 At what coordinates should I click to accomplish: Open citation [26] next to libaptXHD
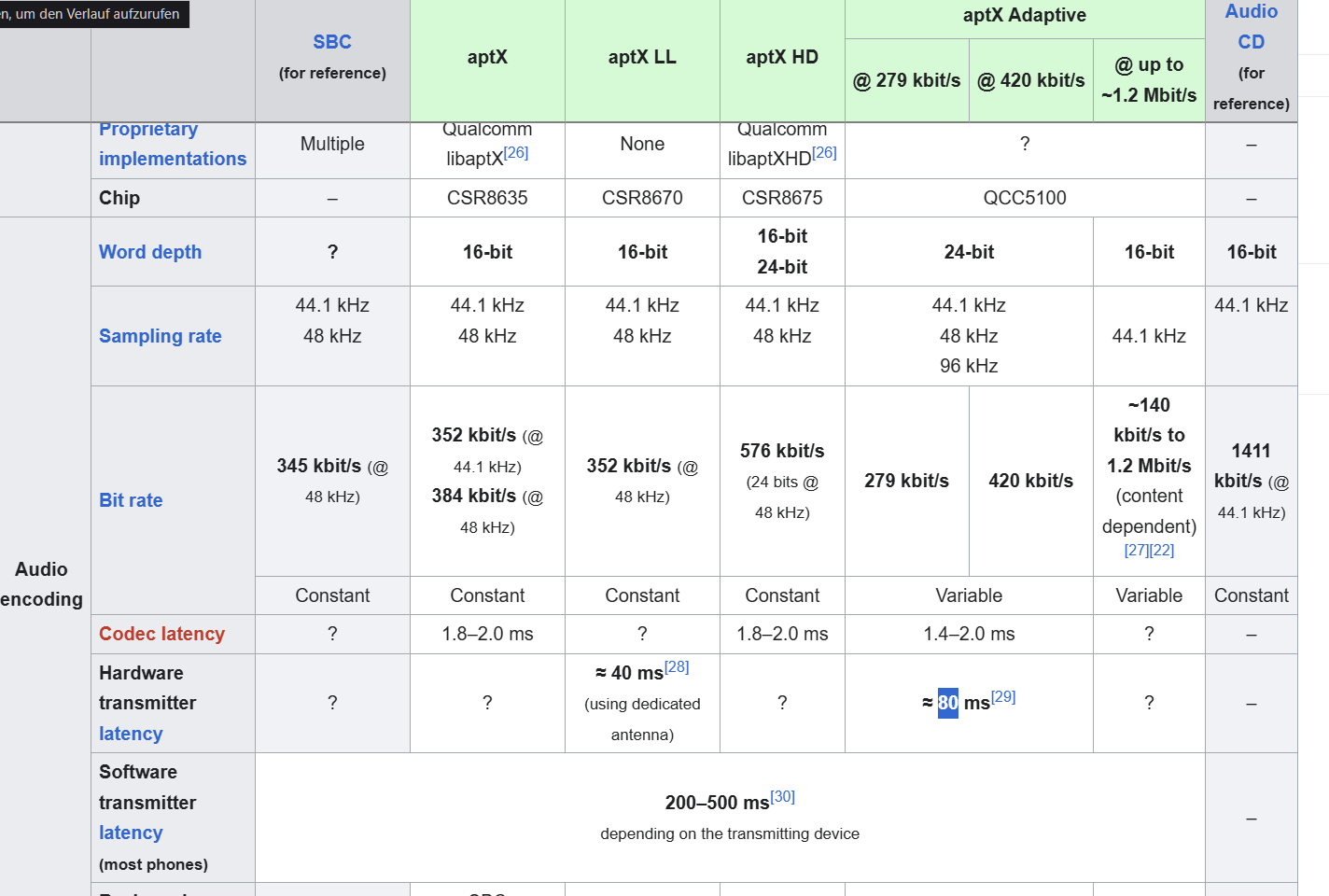tap(824, 152)
